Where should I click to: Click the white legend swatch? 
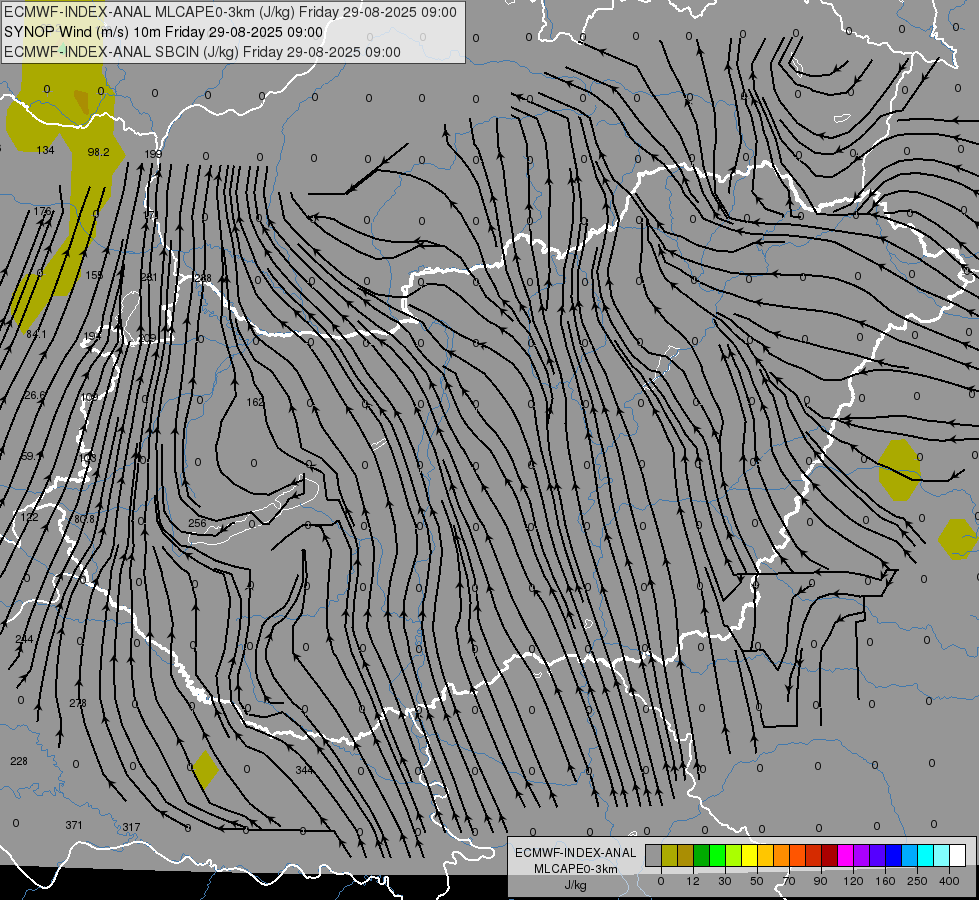pyautogui.click(x=958, y=856)
